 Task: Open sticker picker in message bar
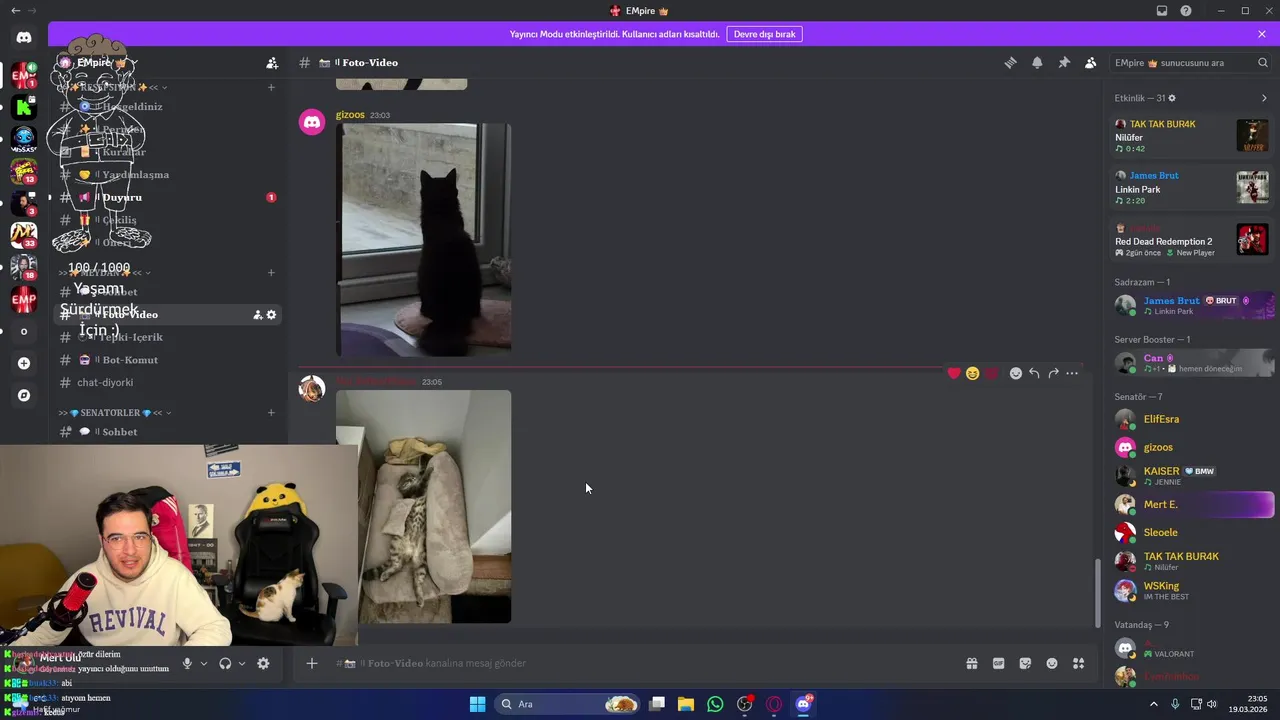(1025, 663)
